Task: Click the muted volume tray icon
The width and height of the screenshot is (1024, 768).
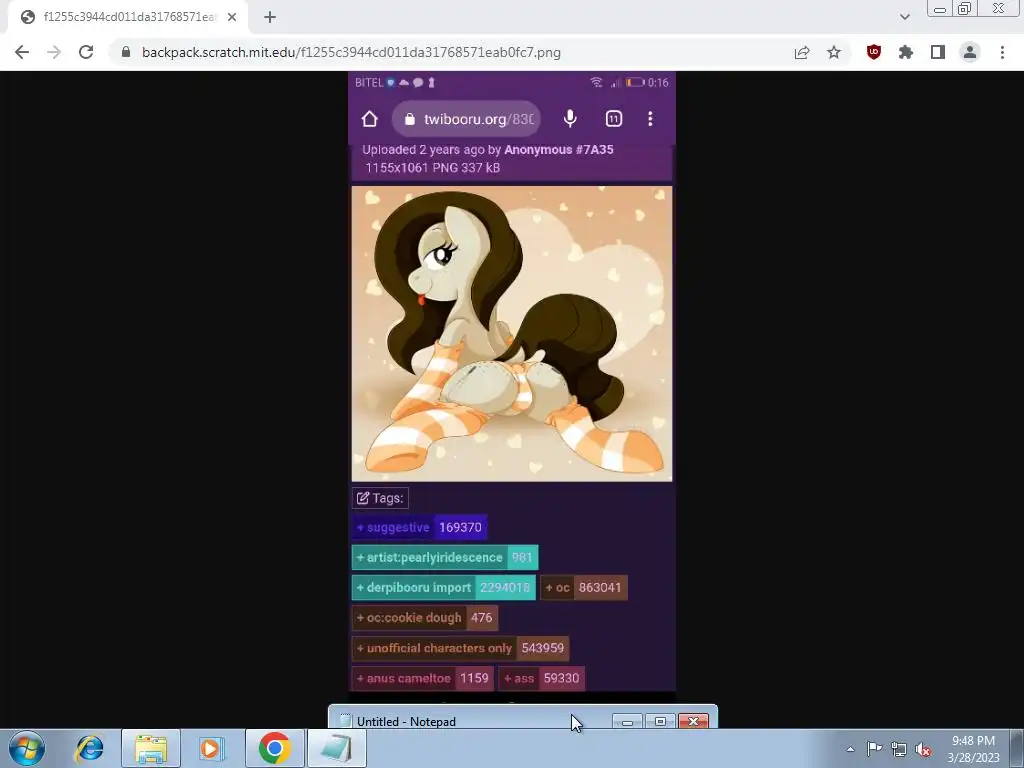Action: click(x=923, y=749)
